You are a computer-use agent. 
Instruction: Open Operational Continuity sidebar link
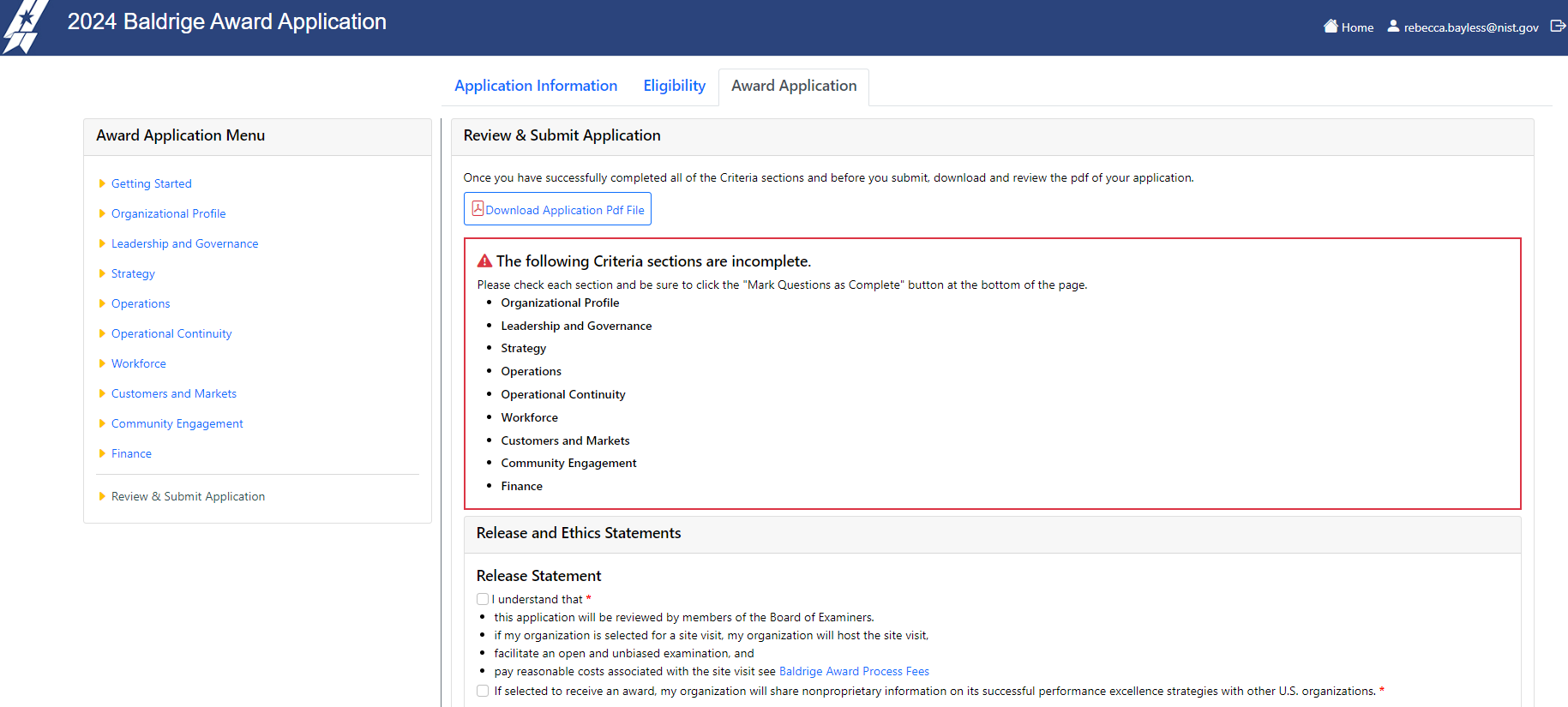coord(171,333)
